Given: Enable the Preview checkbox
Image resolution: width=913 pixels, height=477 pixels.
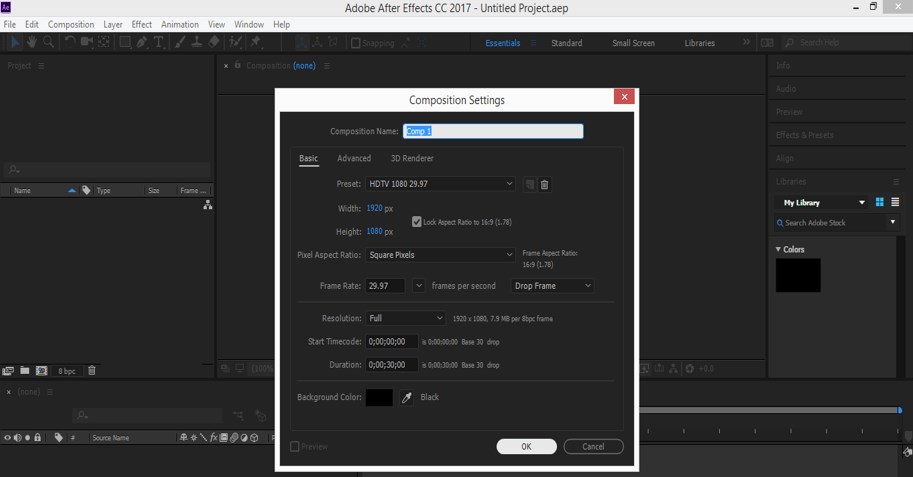Looking at the screenshot, I should pos(295,447).
